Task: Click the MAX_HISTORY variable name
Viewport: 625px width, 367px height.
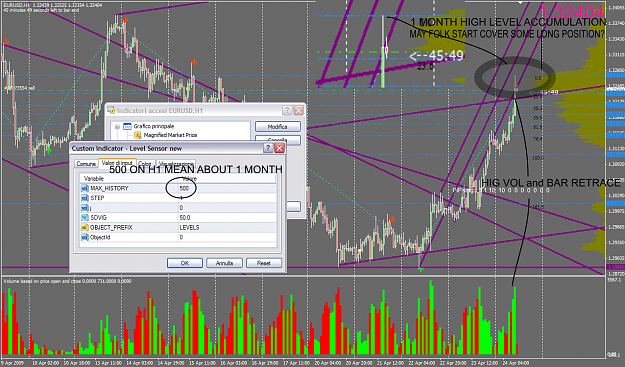Action: point(109,188)
